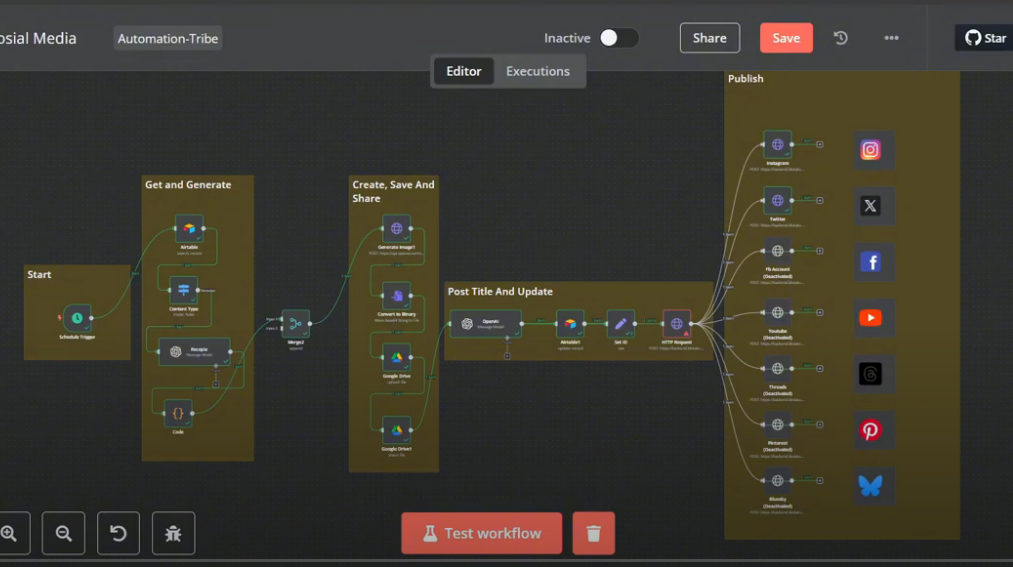Select the Youtube deactivated node
The height and width of the screenshot is (567, 1013).
[x=777, y=313]
